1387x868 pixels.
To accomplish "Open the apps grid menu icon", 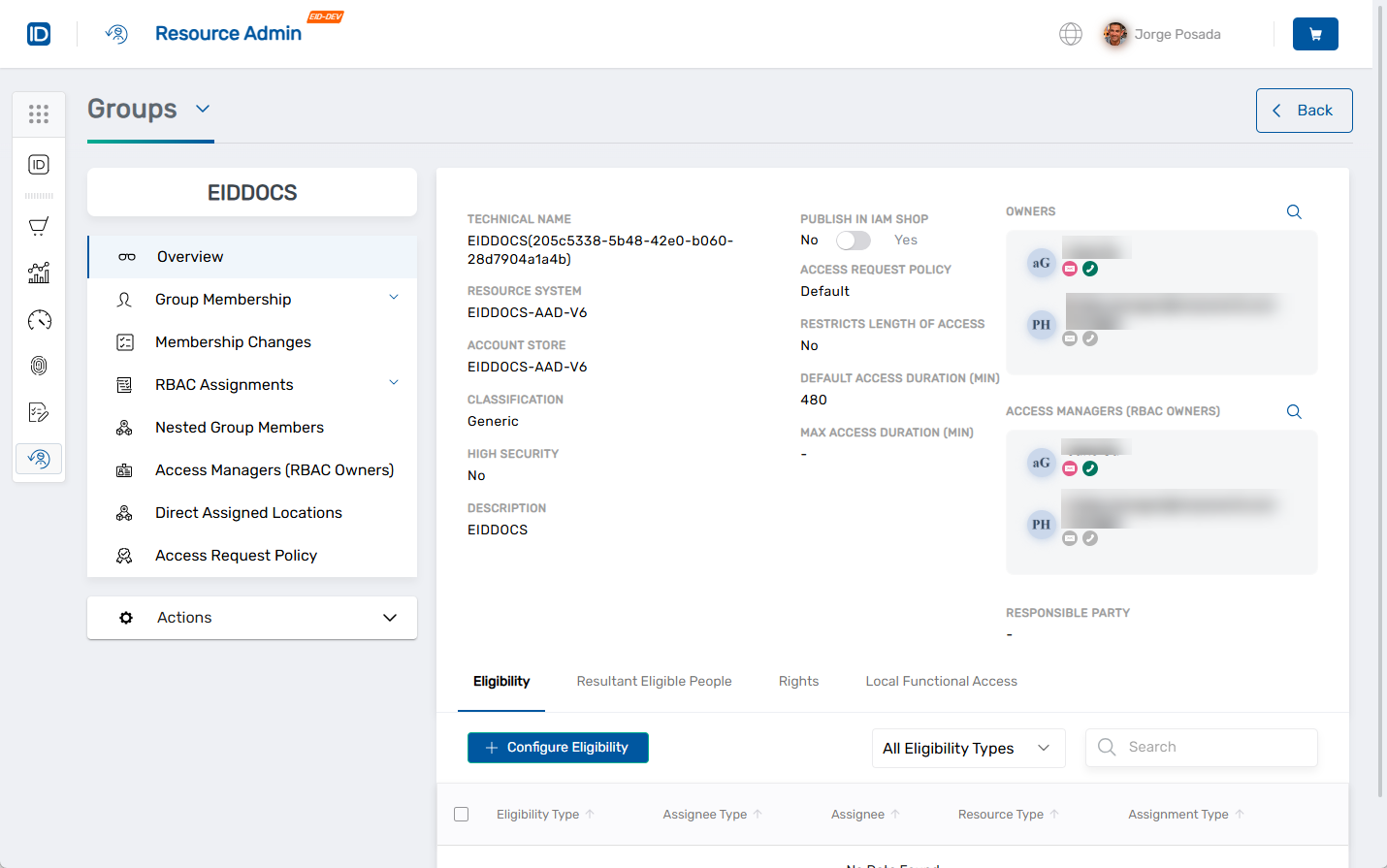I will [x=39, y=113].
